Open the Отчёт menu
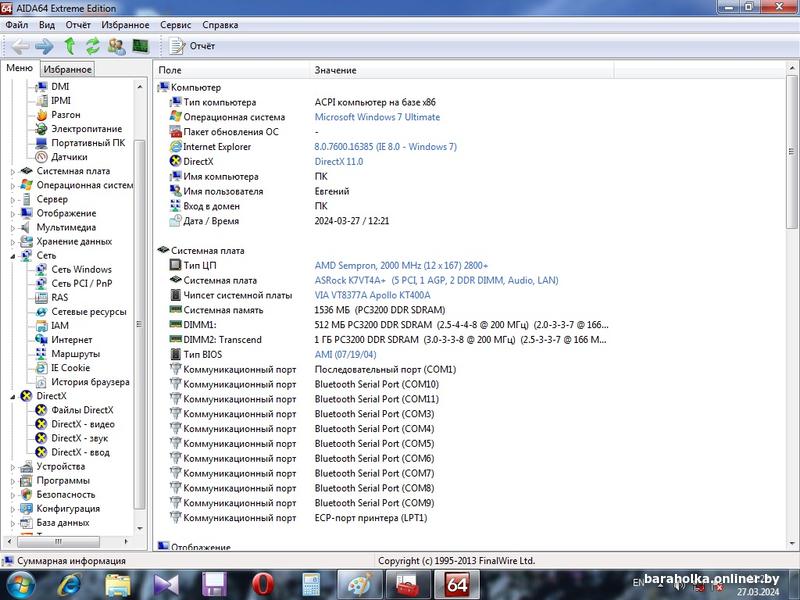 [78, 24]
